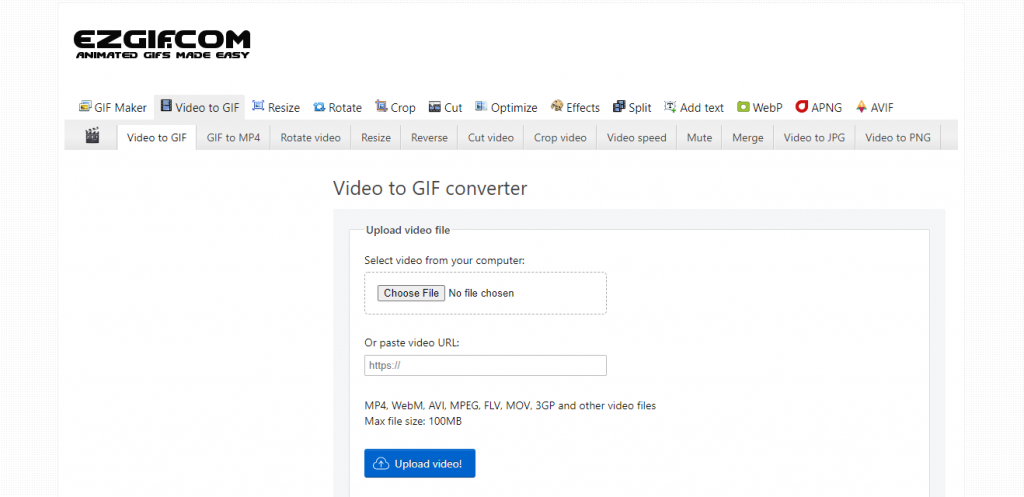Click the green WebP icon
1024x497 pixels.
(743, 107)
